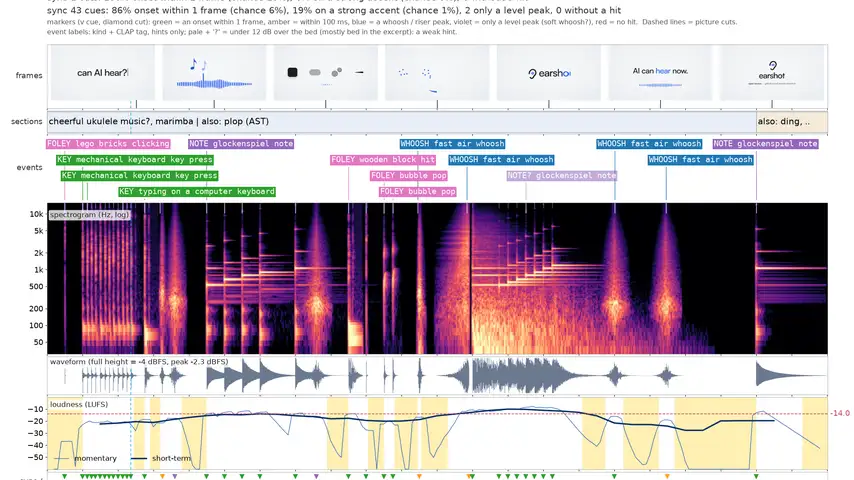The image size is (854, 480).
Task: Select the 'cheerful ukulele music?, marimba' section
Action: 402,121
